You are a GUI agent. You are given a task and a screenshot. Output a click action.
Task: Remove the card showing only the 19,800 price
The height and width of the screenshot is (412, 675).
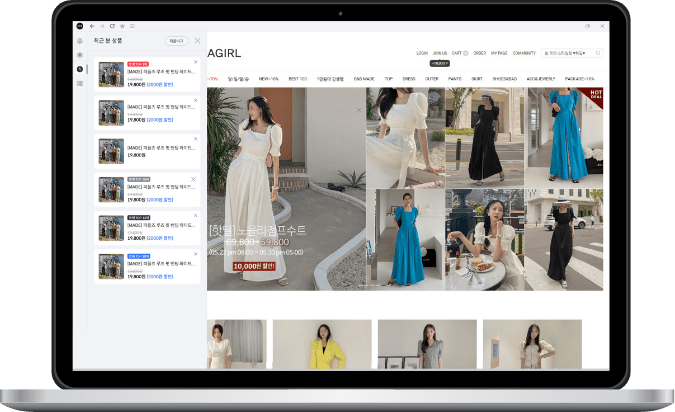point(195,139)
